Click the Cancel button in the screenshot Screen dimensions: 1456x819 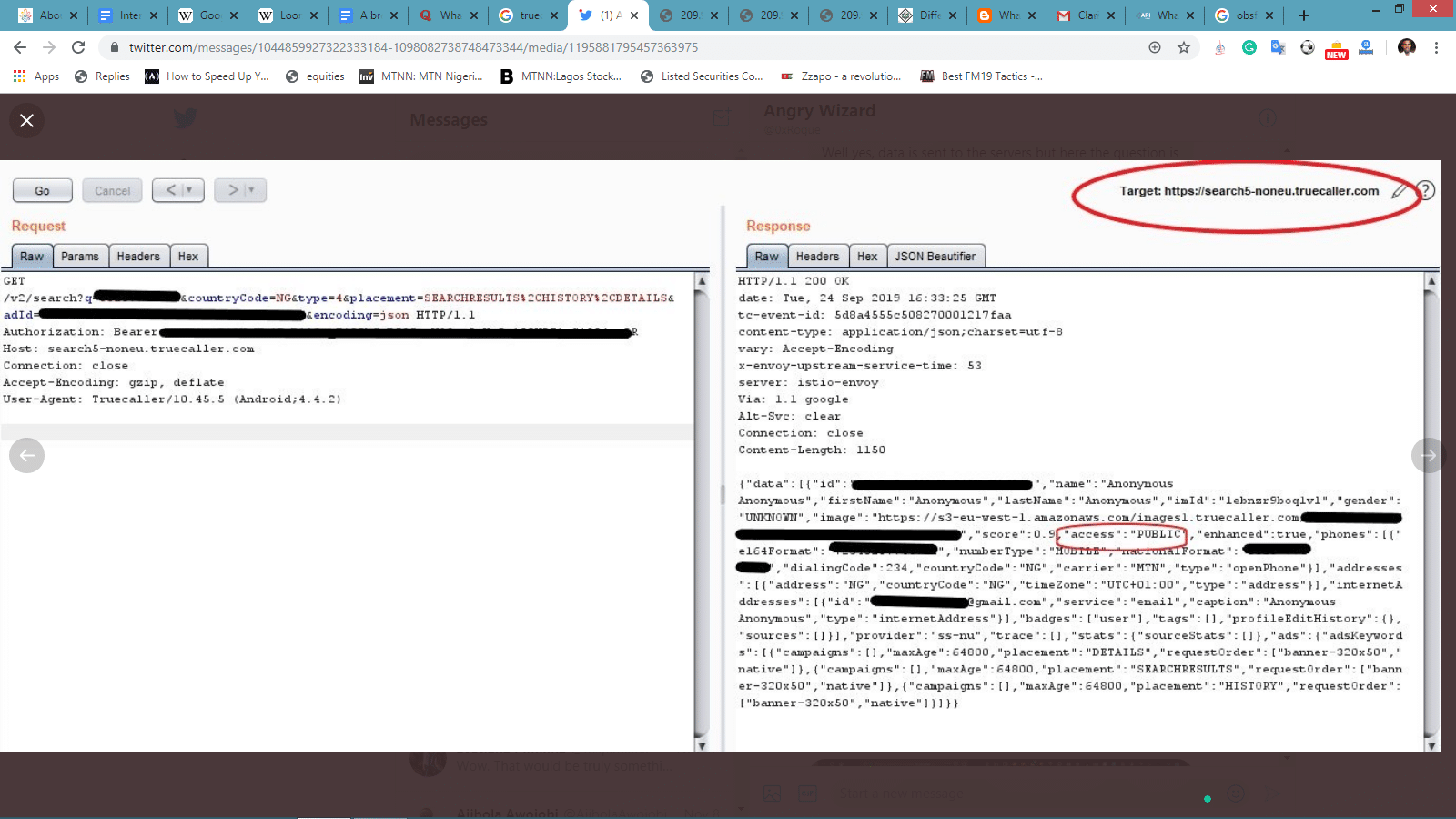[112, 190]
